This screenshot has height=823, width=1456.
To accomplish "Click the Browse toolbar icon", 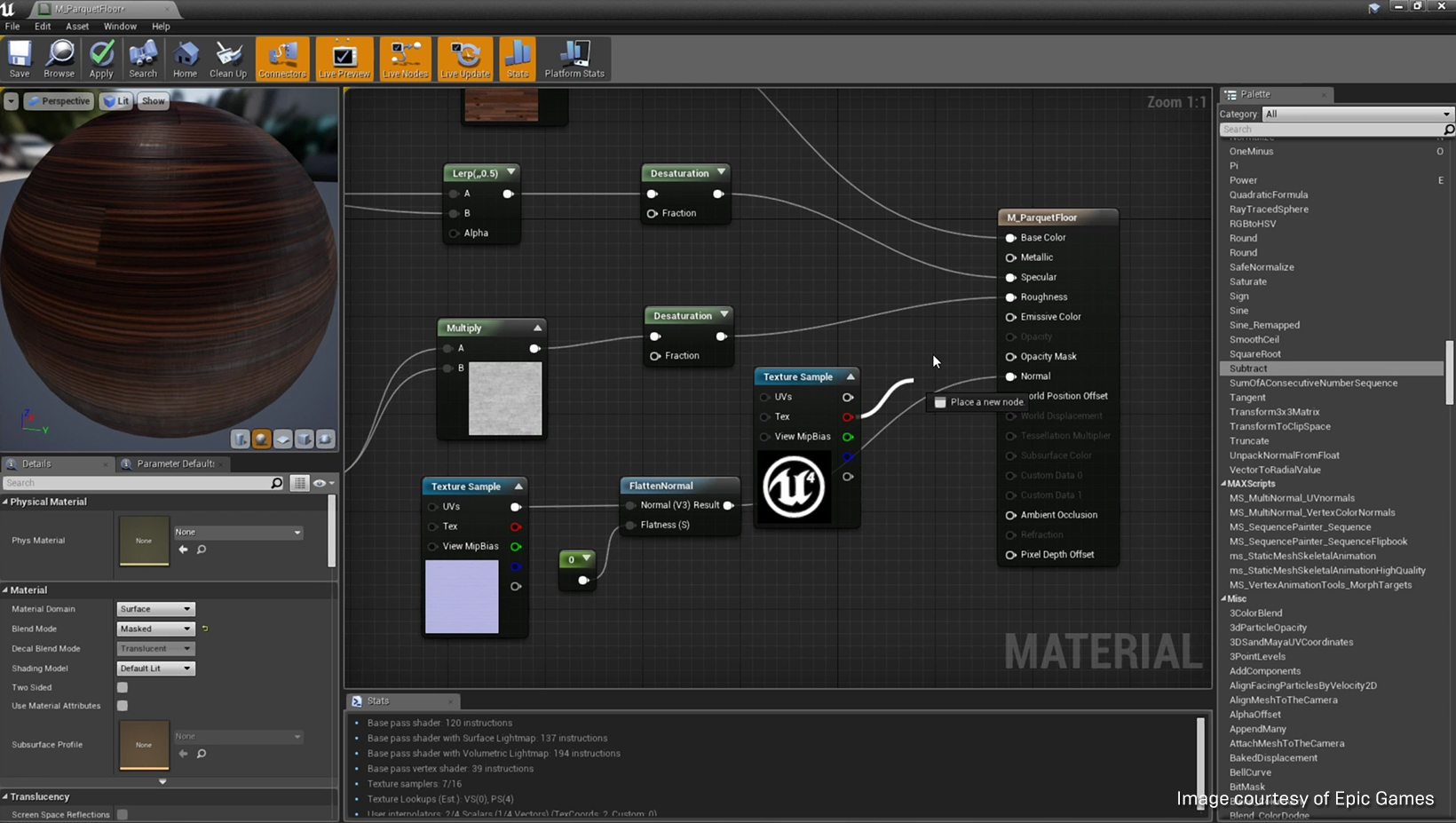I will tap(59, 59).
